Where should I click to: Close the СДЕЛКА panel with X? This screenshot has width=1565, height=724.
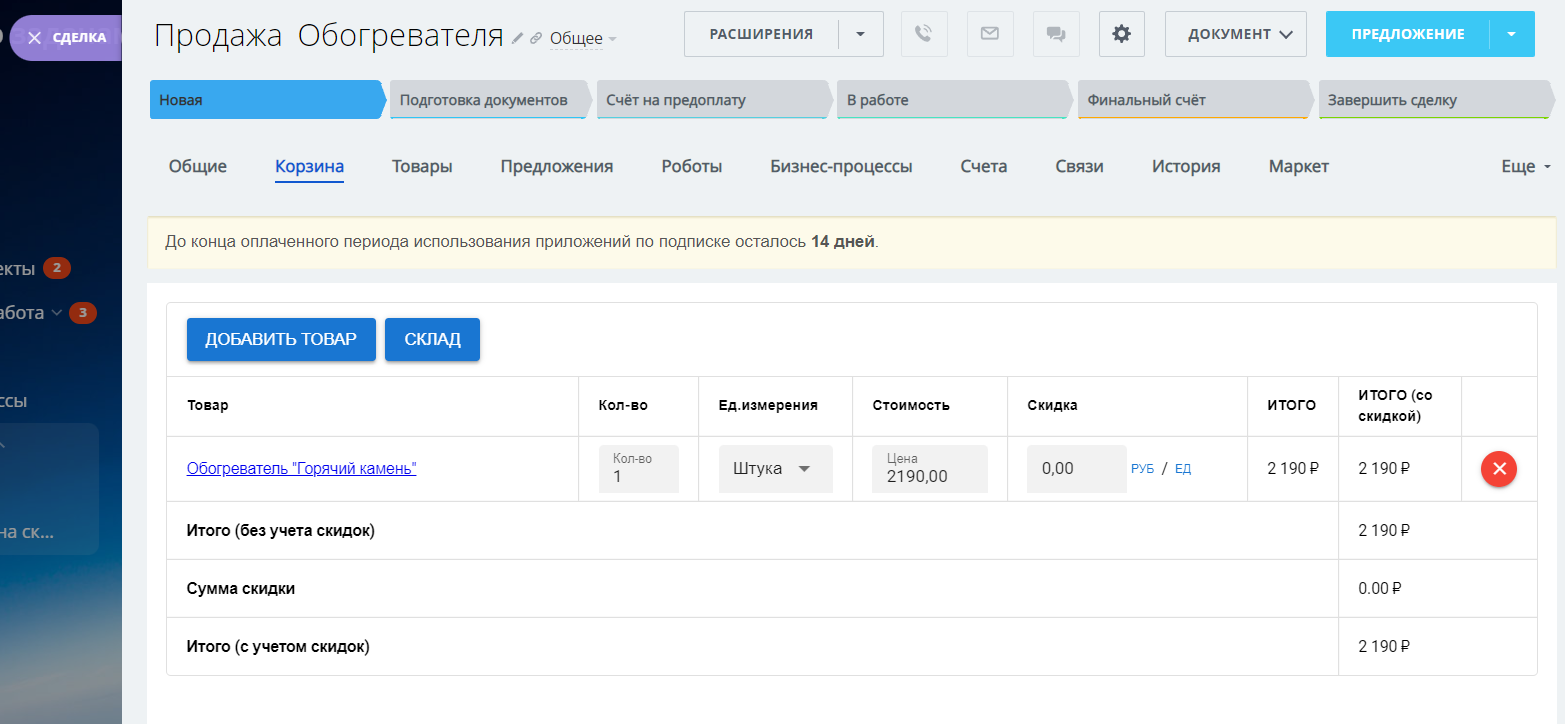pos(35,38)
